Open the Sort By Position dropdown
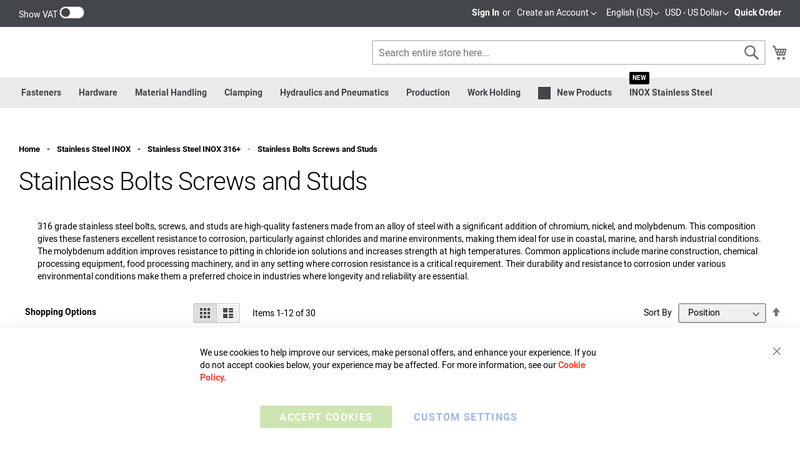The height and width of the screenshot is (450, 800). [x=721, y=313]
